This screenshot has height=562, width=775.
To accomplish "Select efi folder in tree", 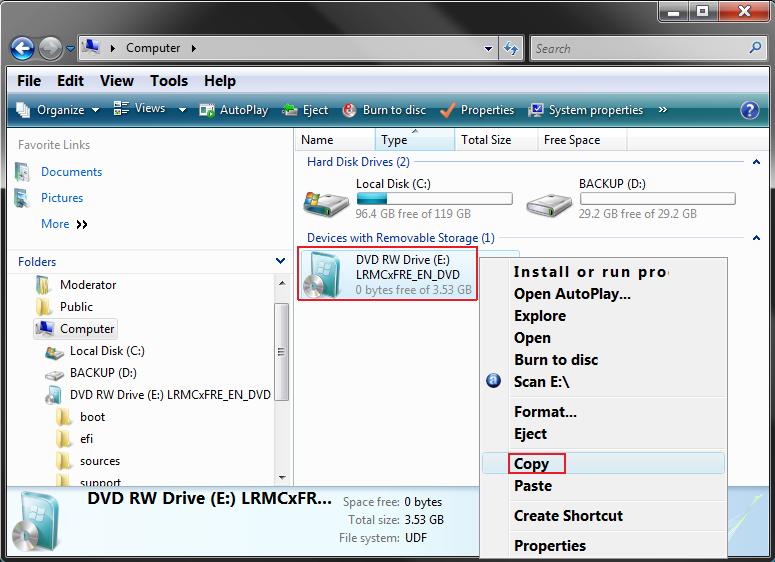I will [x=86, y=439].
